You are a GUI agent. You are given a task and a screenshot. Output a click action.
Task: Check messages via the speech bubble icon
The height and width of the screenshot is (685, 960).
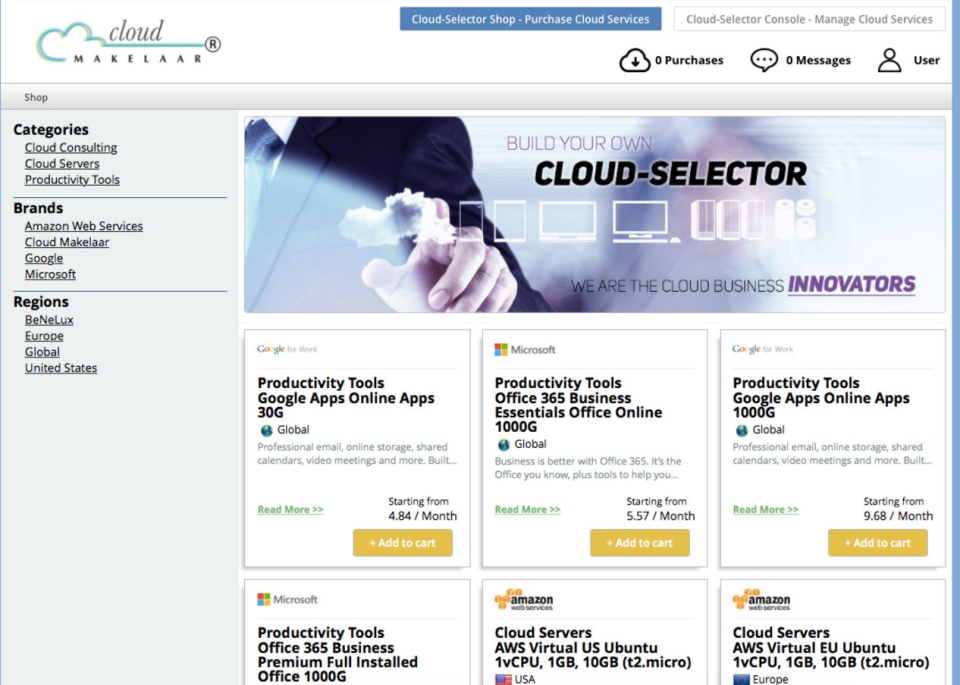pos(764,59)
